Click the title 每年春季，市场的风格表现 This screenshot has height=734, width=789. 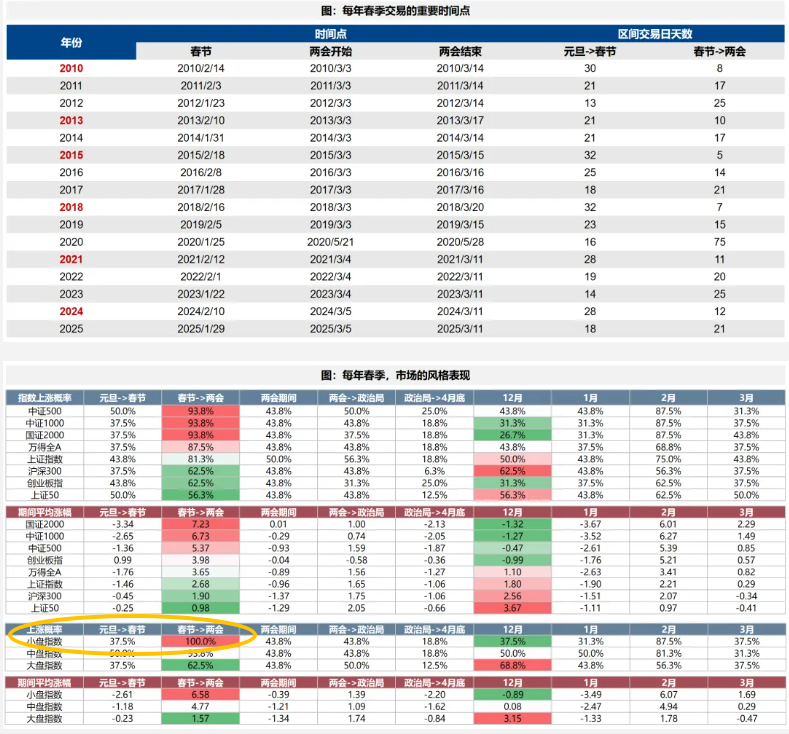point(396,375)
